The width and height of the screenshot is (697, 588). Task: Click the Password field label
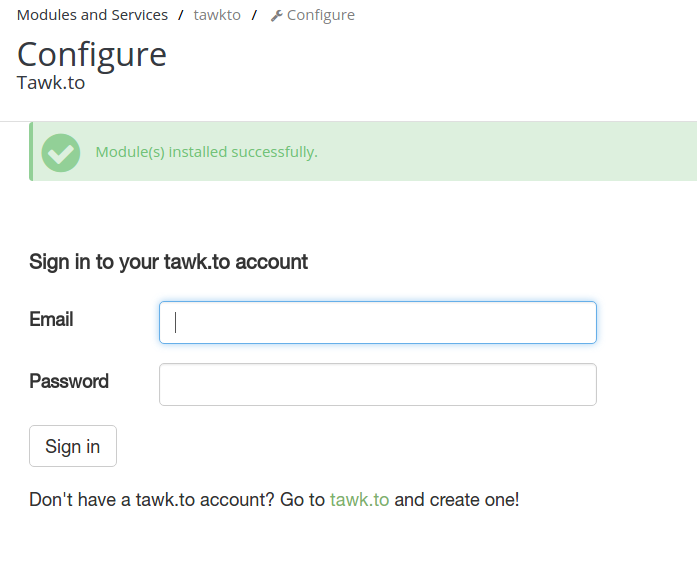[69, 381]
